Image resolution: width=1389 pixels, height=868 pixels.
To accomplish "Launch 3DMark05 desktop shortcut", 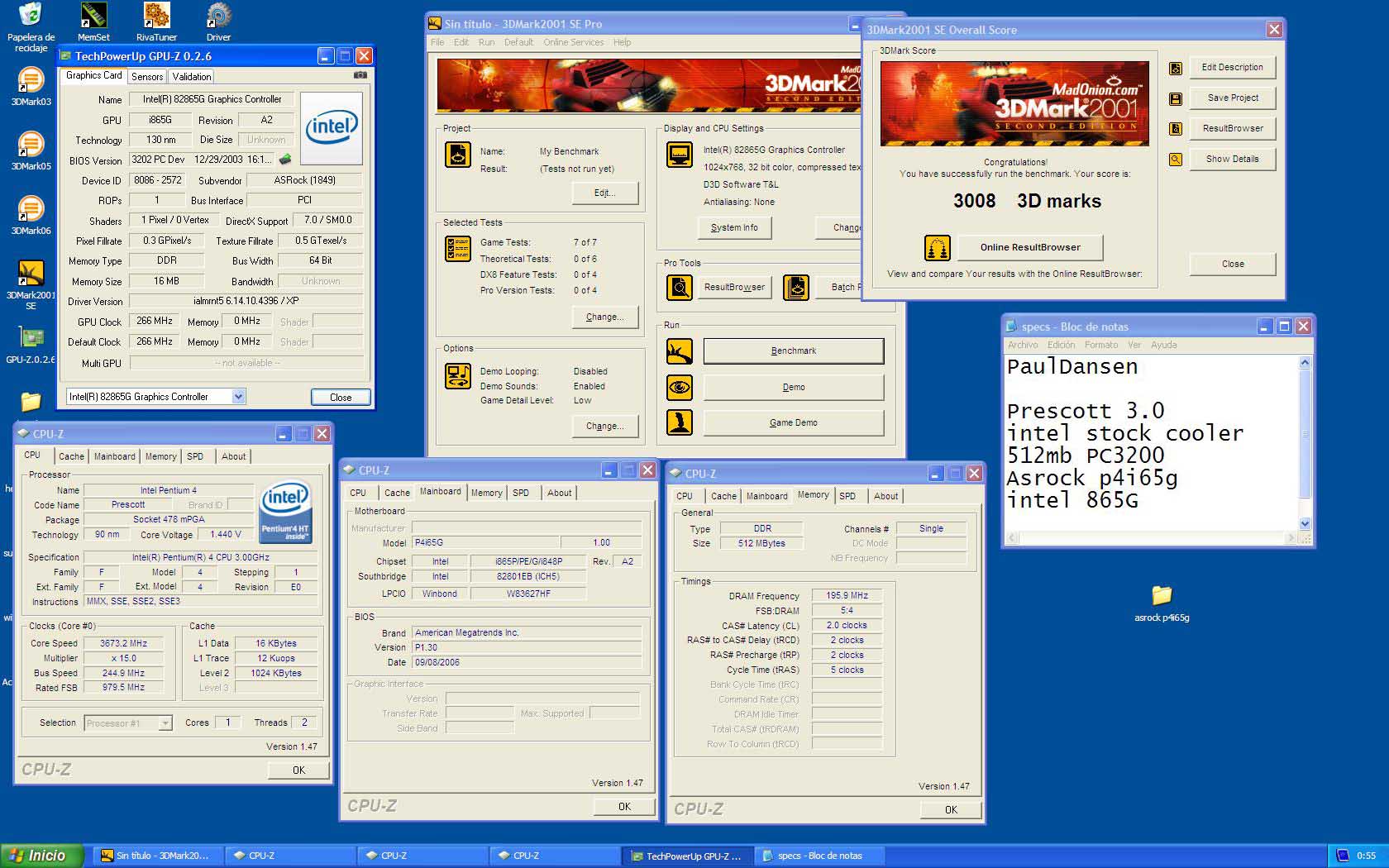I will point(31,150).
